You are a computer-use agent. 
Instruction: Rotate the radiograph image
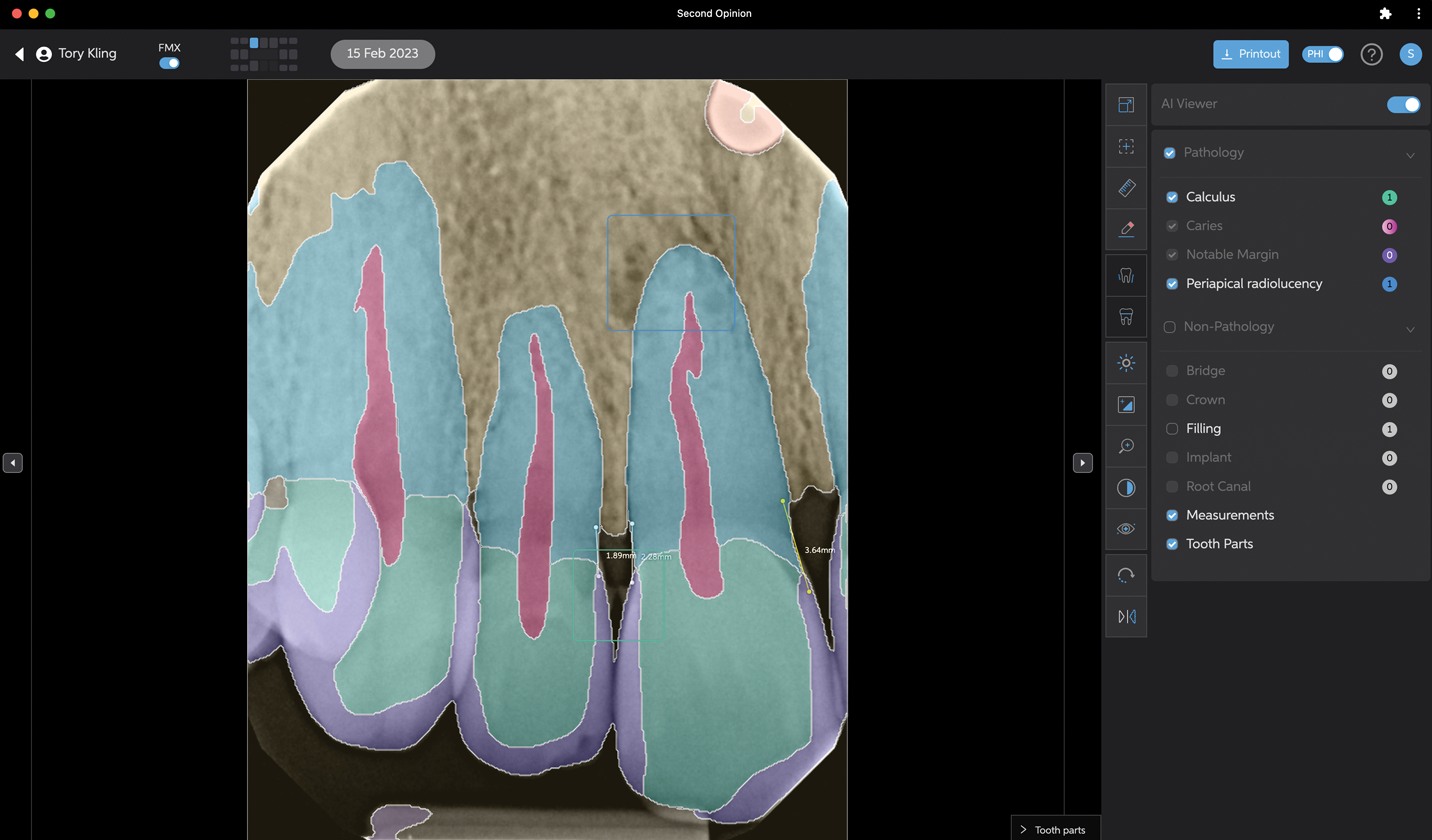pyautogui.click(x=1126, y=575)
